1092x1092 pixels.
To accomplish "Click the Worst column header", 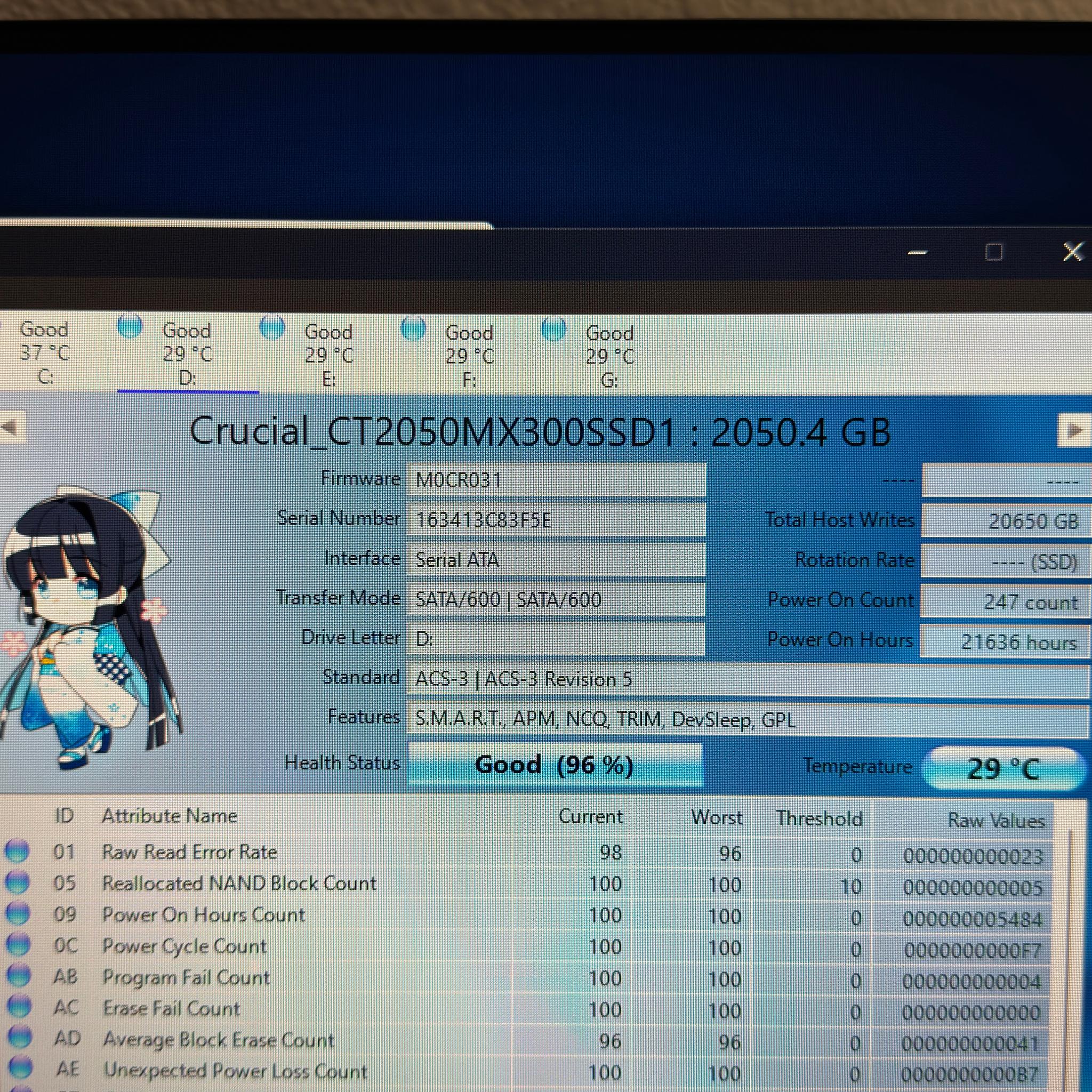I will tap(717, 817).
